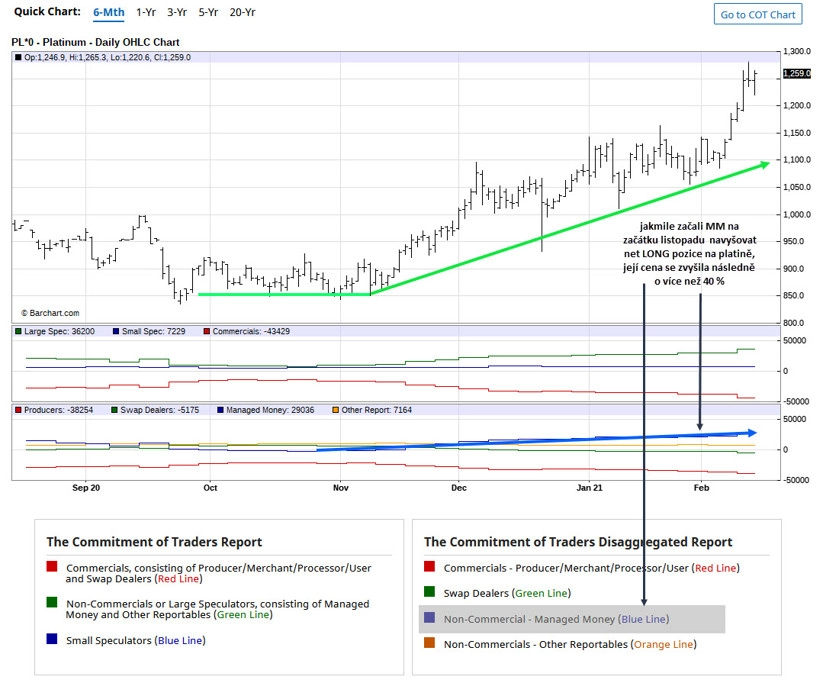This screenshot has width=839, height=683.
Task: Select the highlighted Non-Commercial Managed Money row
Action: [x=572, y=619]
